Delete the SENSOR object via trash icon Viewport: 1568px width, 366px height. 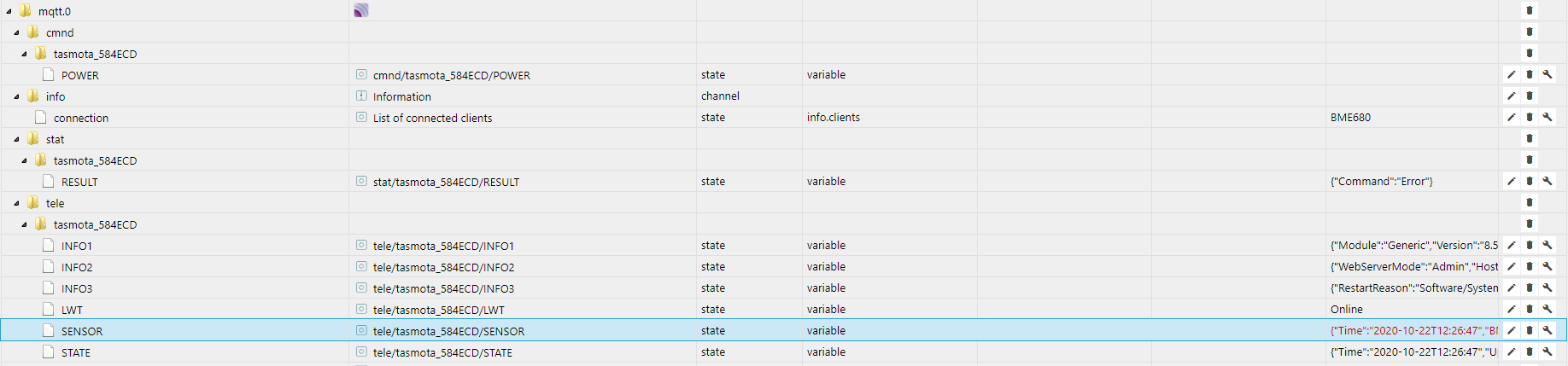click(x=1530, y=331)
